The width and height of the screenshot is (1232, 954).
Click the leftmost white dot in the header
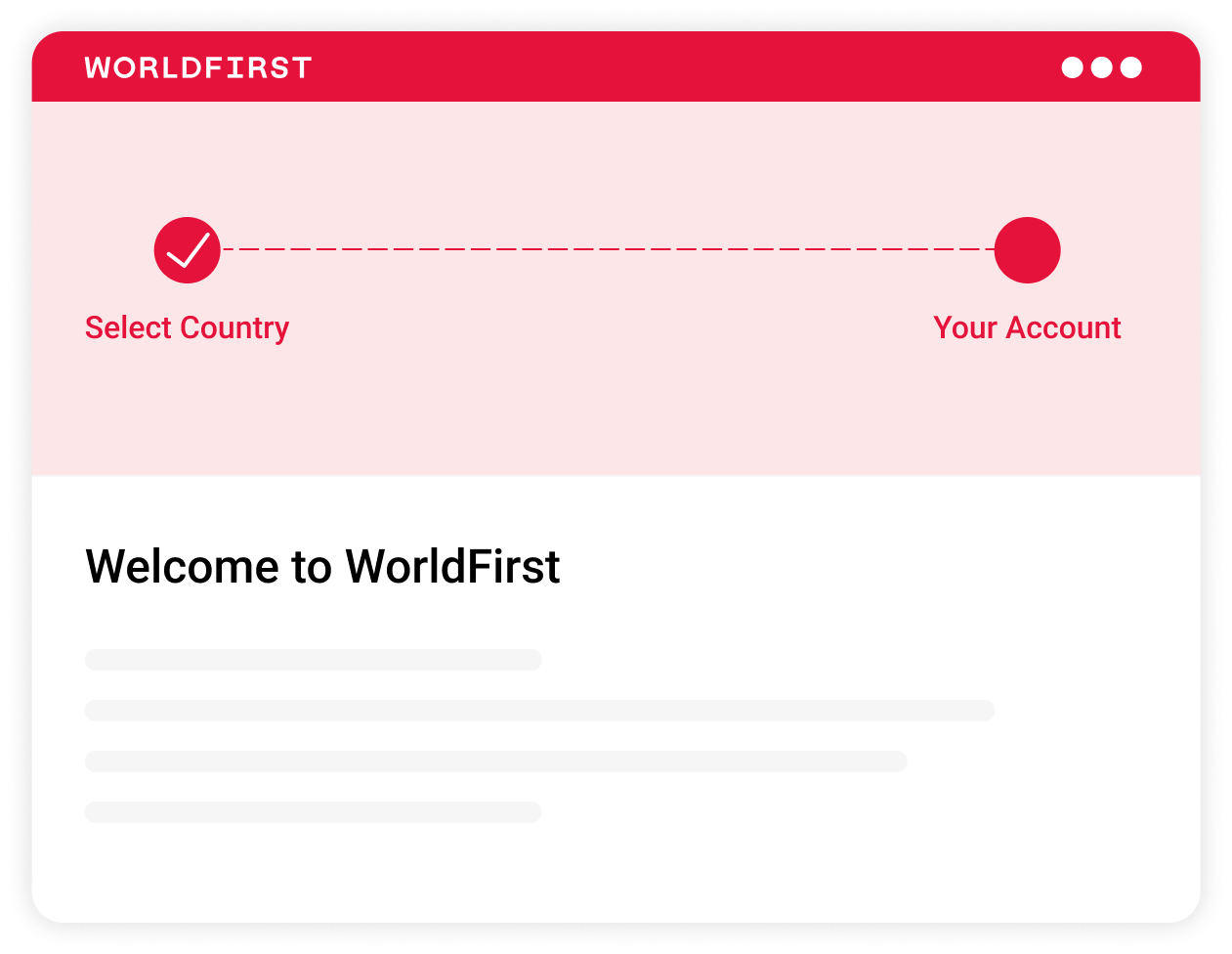[1072, 67]
